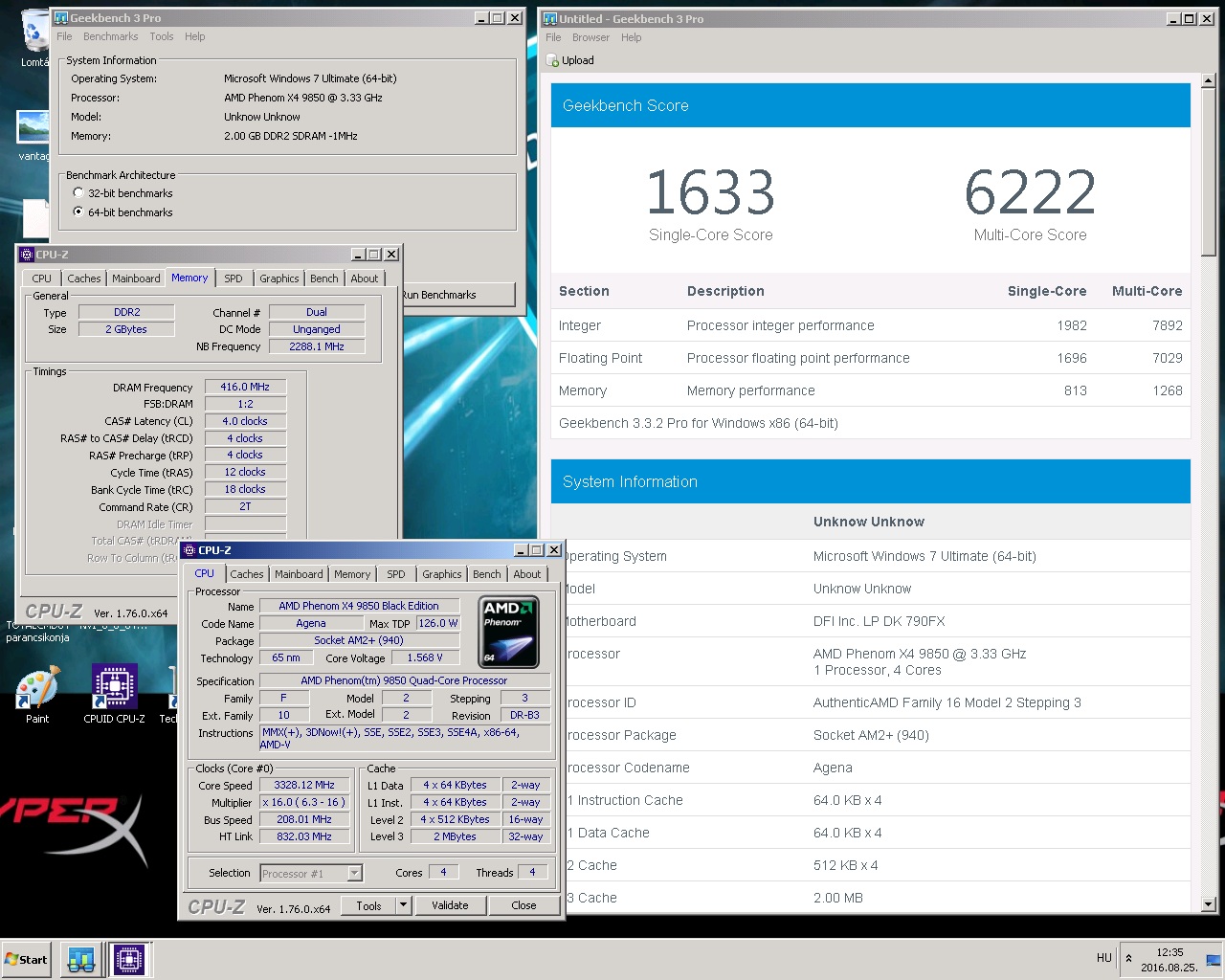
Task: Click the Core Speed value field
Action: (x=305, y=785)
